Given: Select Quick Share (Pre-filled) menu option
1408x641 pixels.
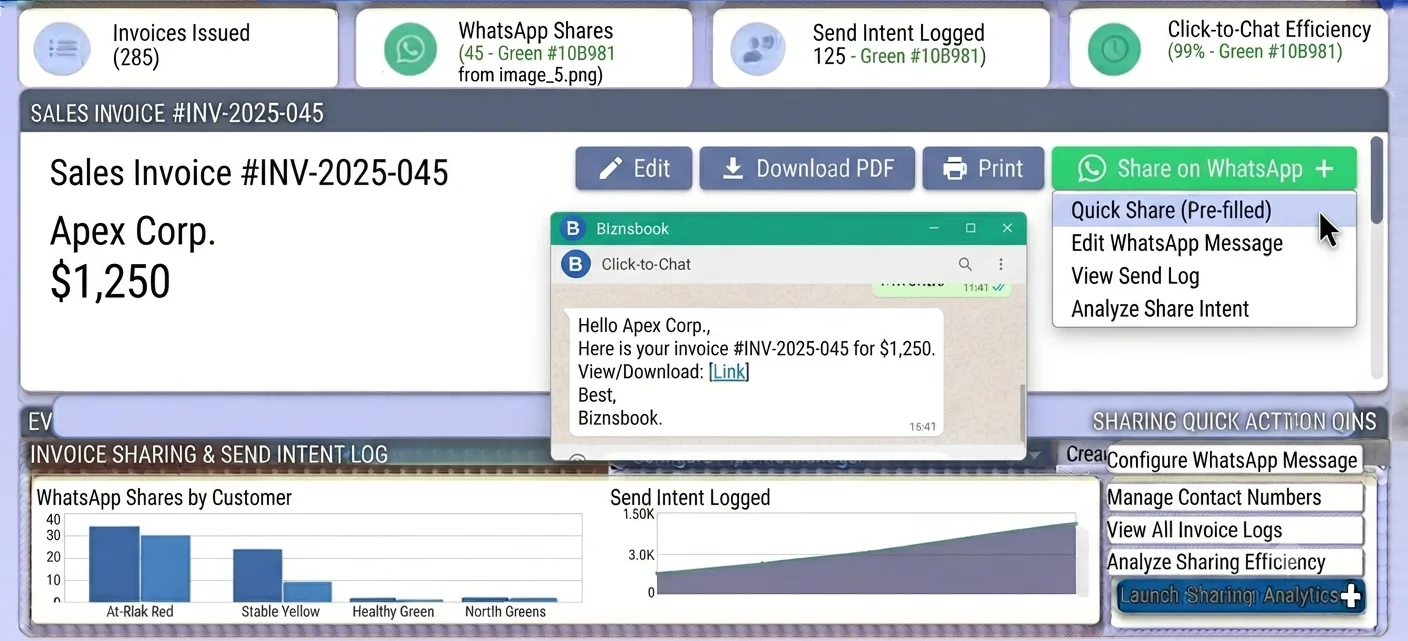Looking at the screenshot, I should [1204, 210].
